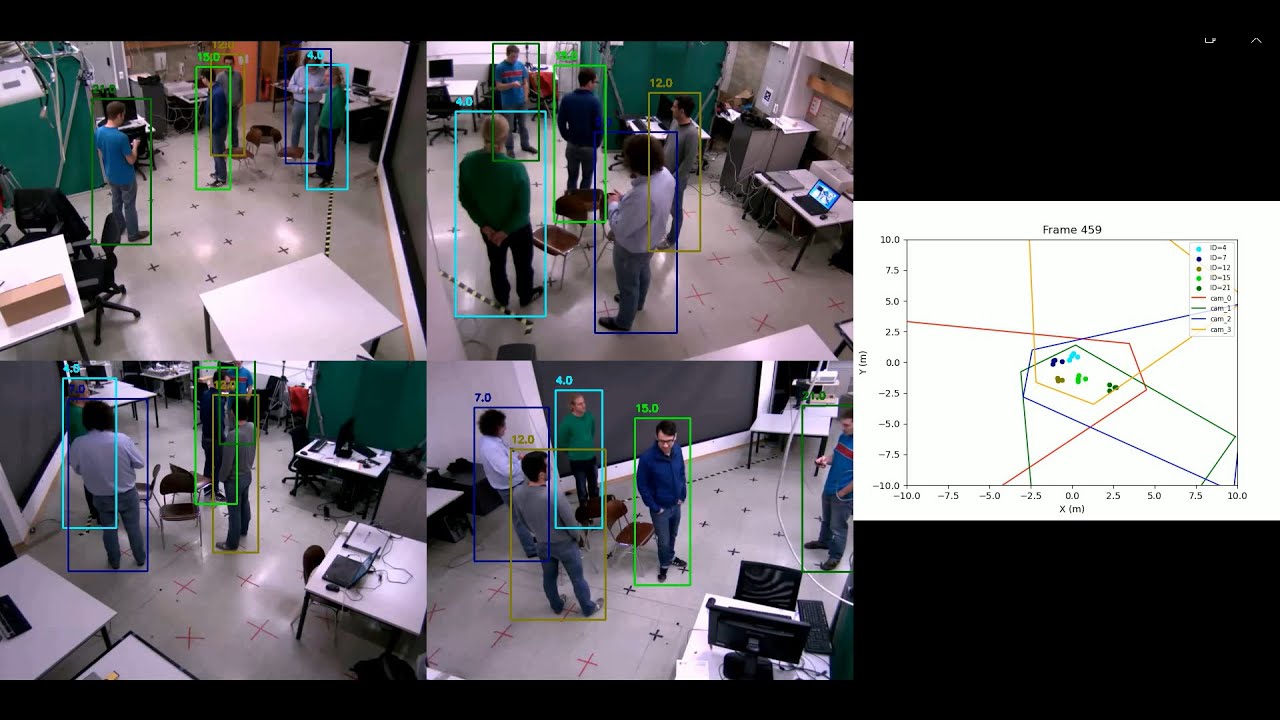Screen dimensions: 1280x720
Task: Select the ID=7 legend entry
Action: point(1211,257)
